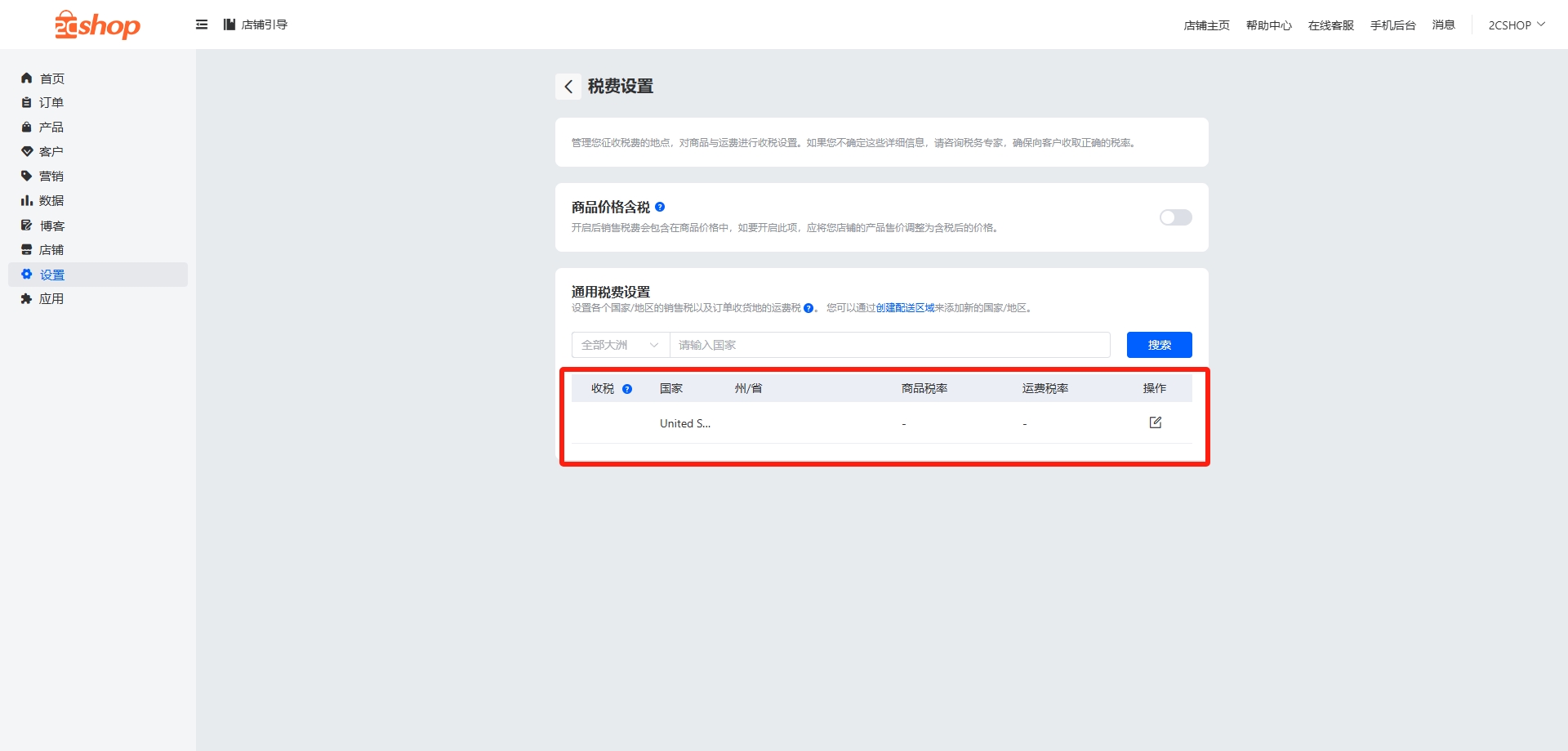Viewport: 1568px width, 751px height.
Task: Click the edit icon for United States row
Action: click(1155, 422)
